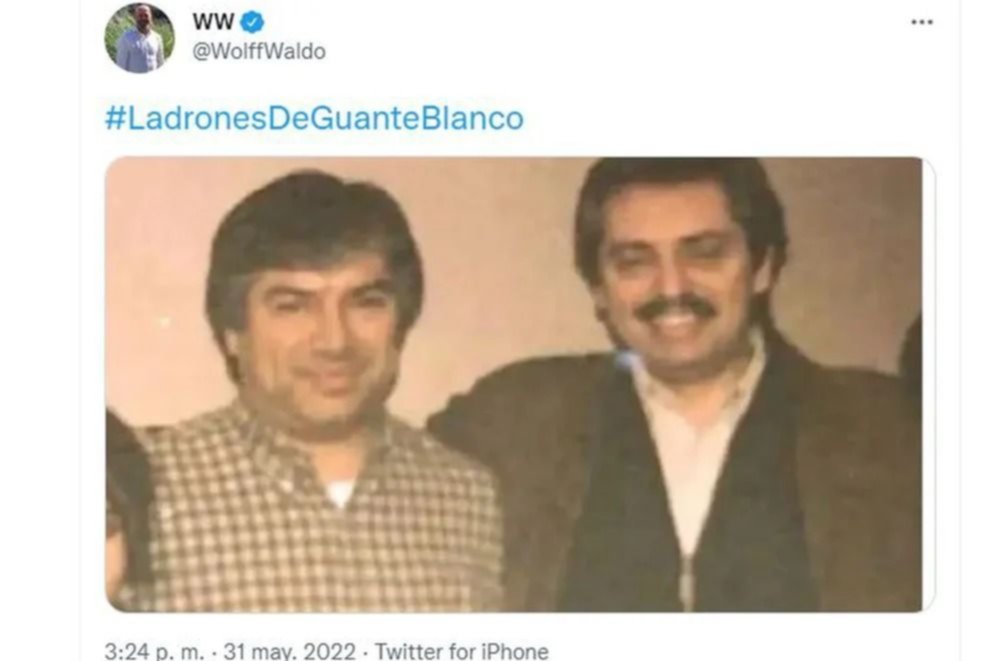Click the 3:24 p. m. timestamp
Image resolution: width=992 pixels, height=661 pixels.
click(154, 651)
